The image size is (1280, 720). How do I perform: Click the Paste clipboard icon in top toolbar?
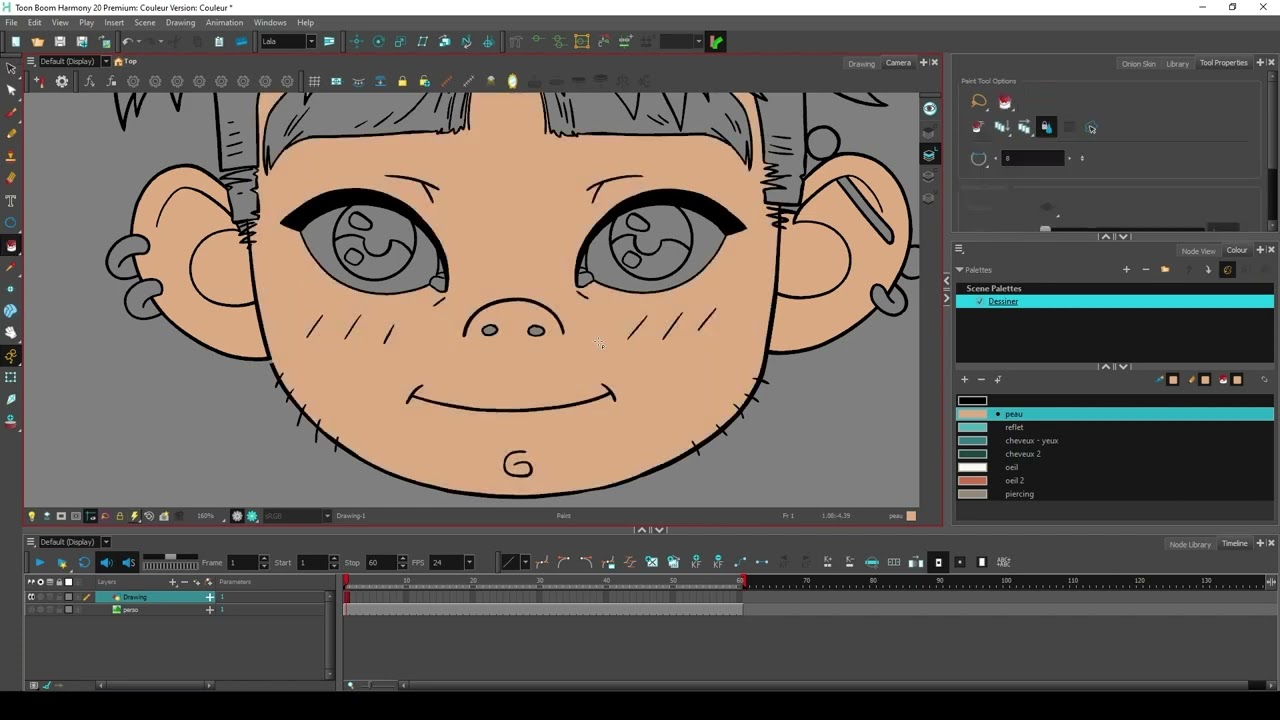pos(219,42)
